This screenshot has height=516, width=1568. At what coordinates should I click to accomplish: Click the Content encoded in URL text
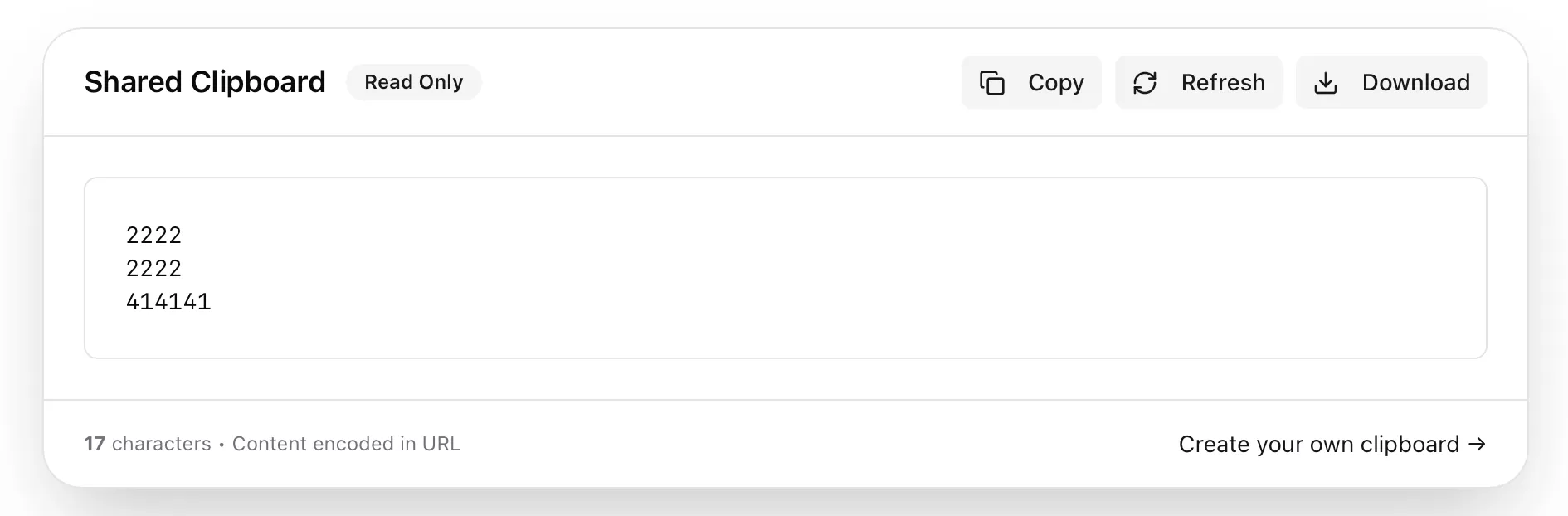(x=346, y=444)
